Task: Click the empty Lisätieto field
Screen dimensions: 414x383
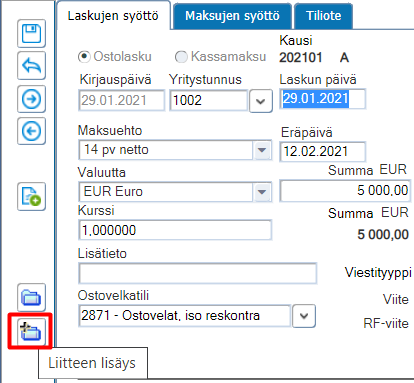Action: pos(197,273)
